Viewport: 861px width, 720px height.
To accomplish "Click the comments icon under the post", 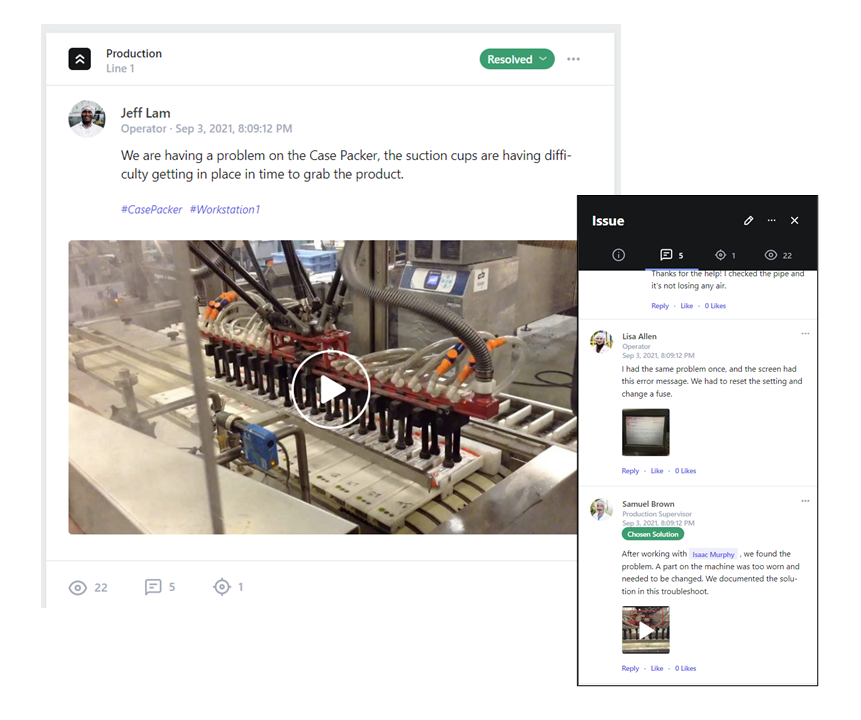I will coord(153,588).
